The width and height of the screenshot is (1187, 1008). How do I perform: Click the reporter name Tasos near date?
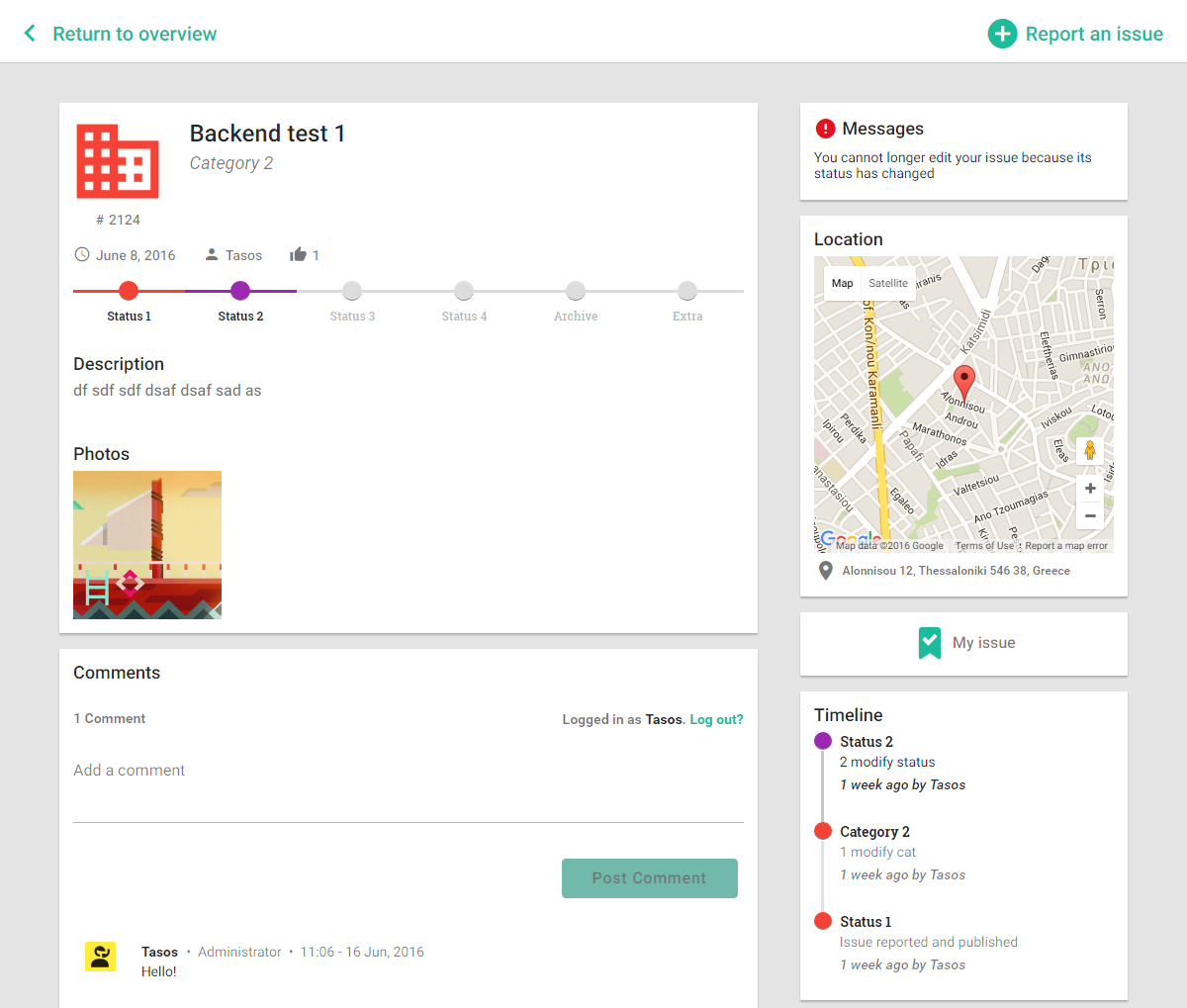click(243, 255)
